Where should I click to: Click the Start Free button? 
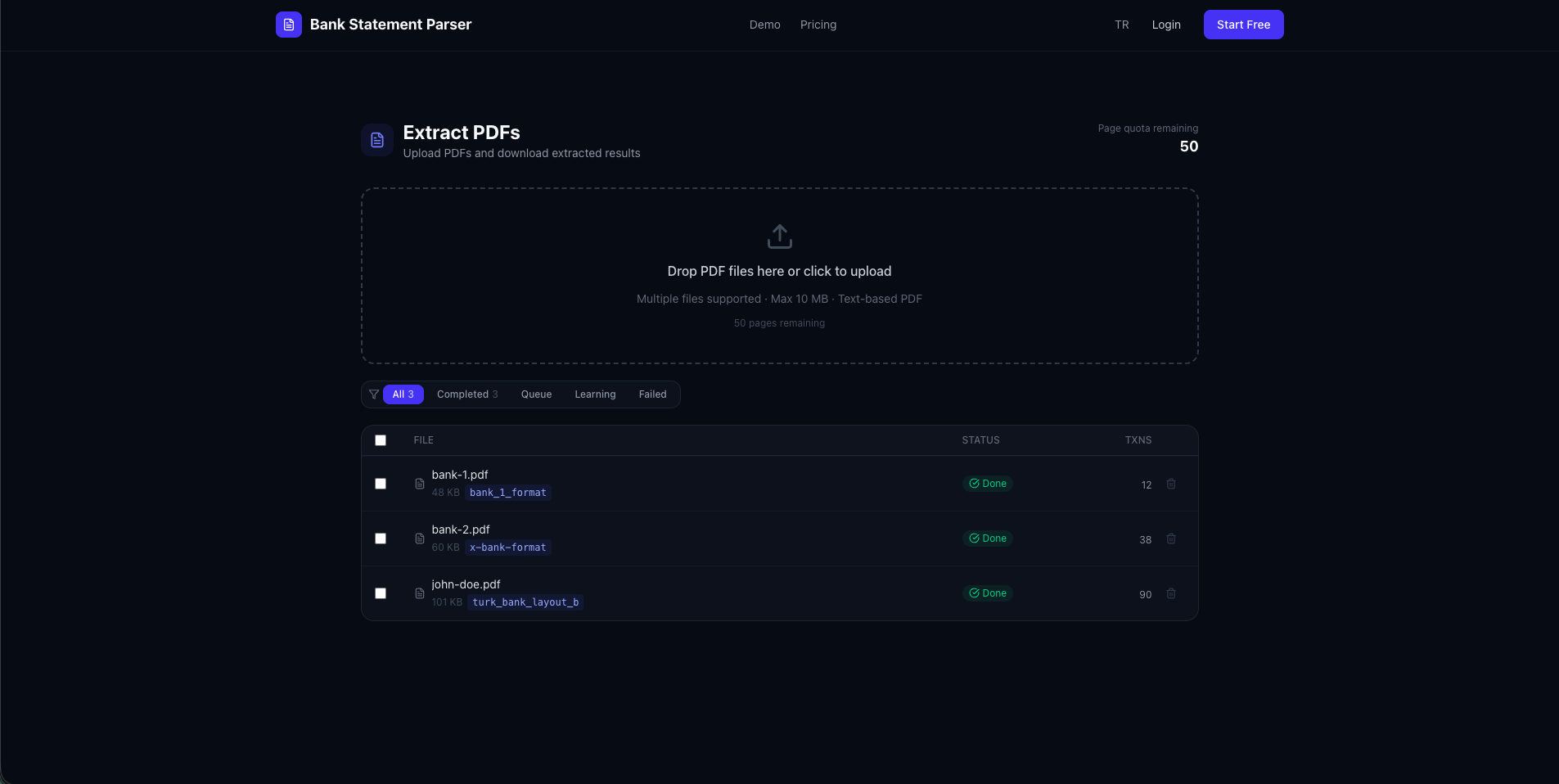pos(1243,25)
